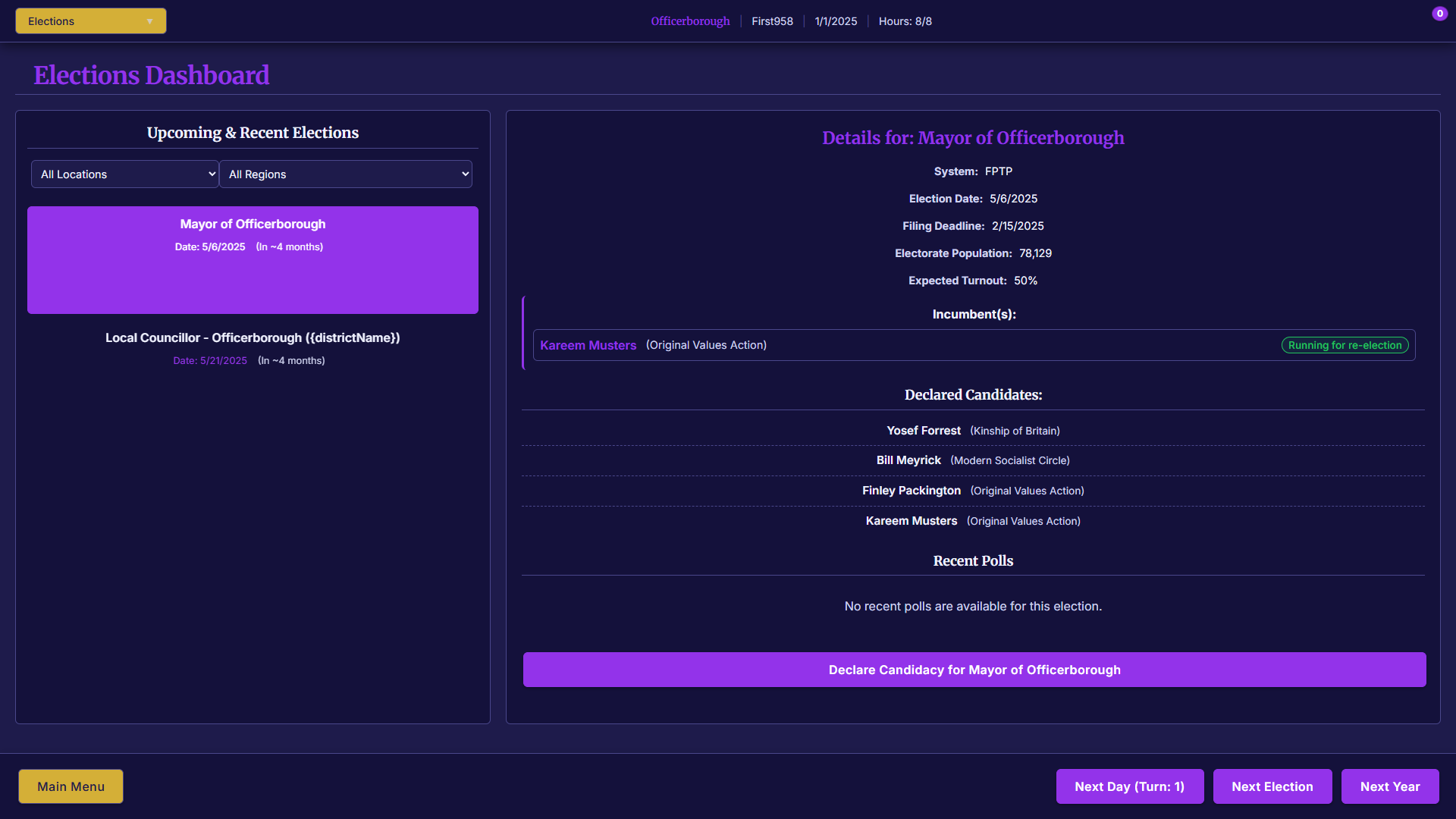Expand the All Regions filter
The image size is (1456, 819).
[x=346, y=174]
